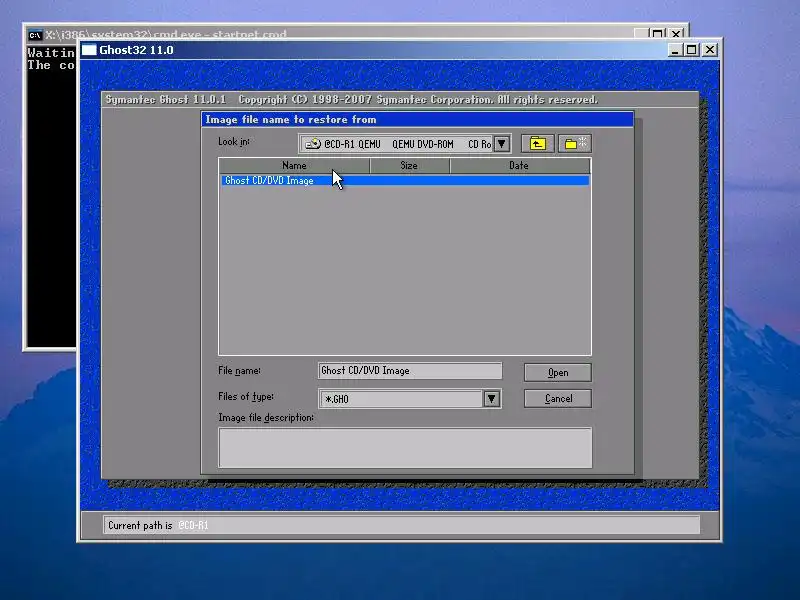800x600 pixels.
Task: Close the Ghost32 11.0 window
Action: (710, 50)
